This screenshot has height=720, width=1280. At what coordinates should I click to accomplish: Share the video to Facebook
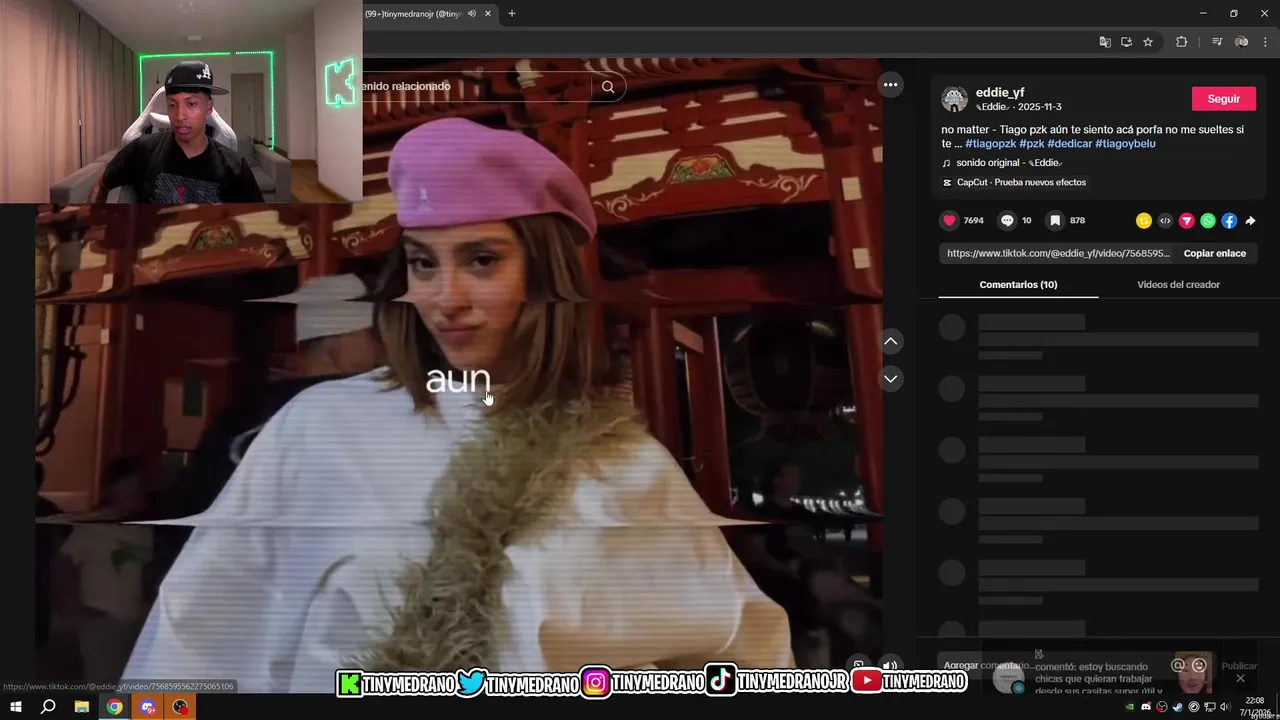[1229, 221]
